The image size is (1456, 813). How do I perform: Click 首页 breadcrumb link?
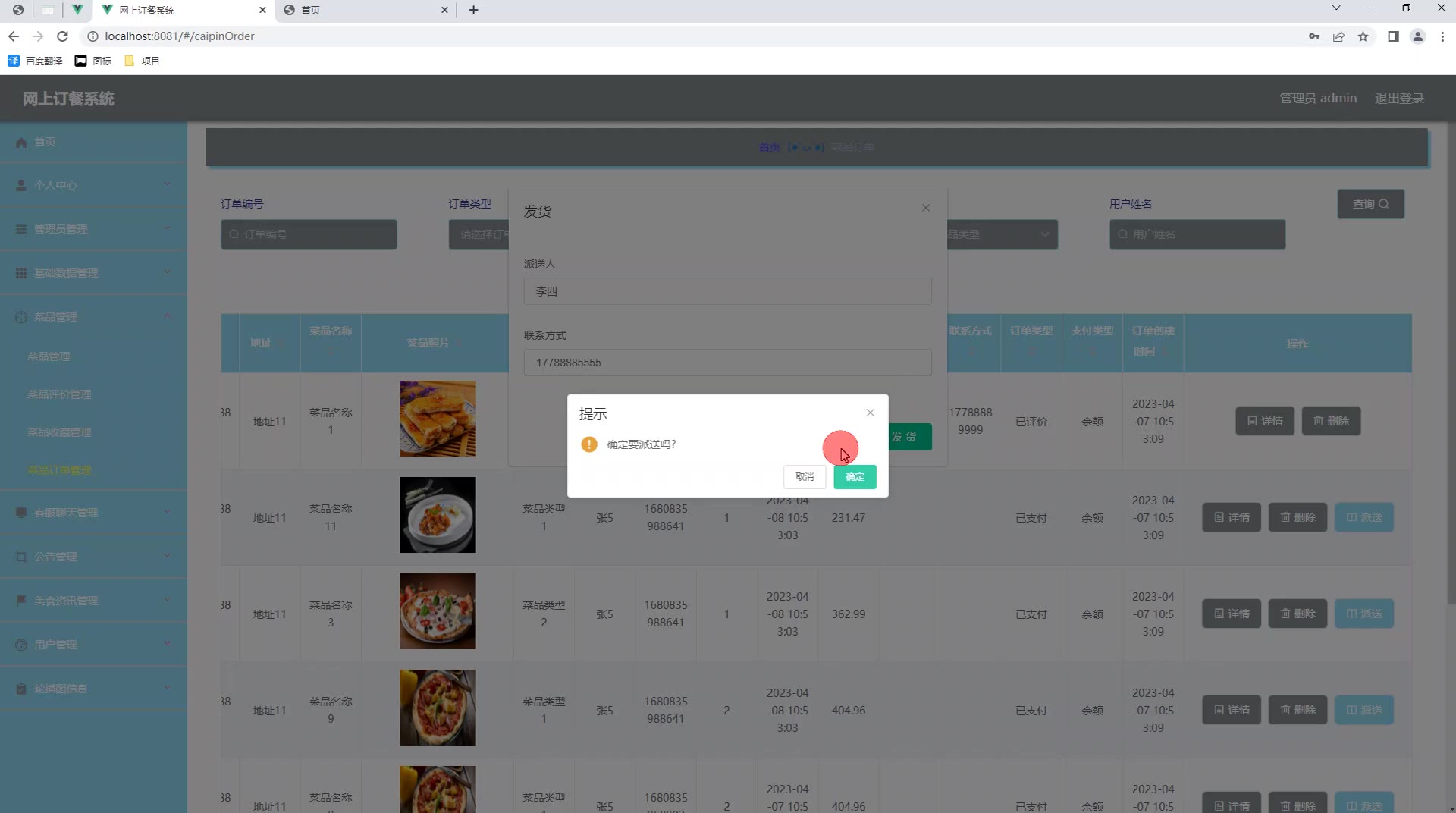point(769,147)
